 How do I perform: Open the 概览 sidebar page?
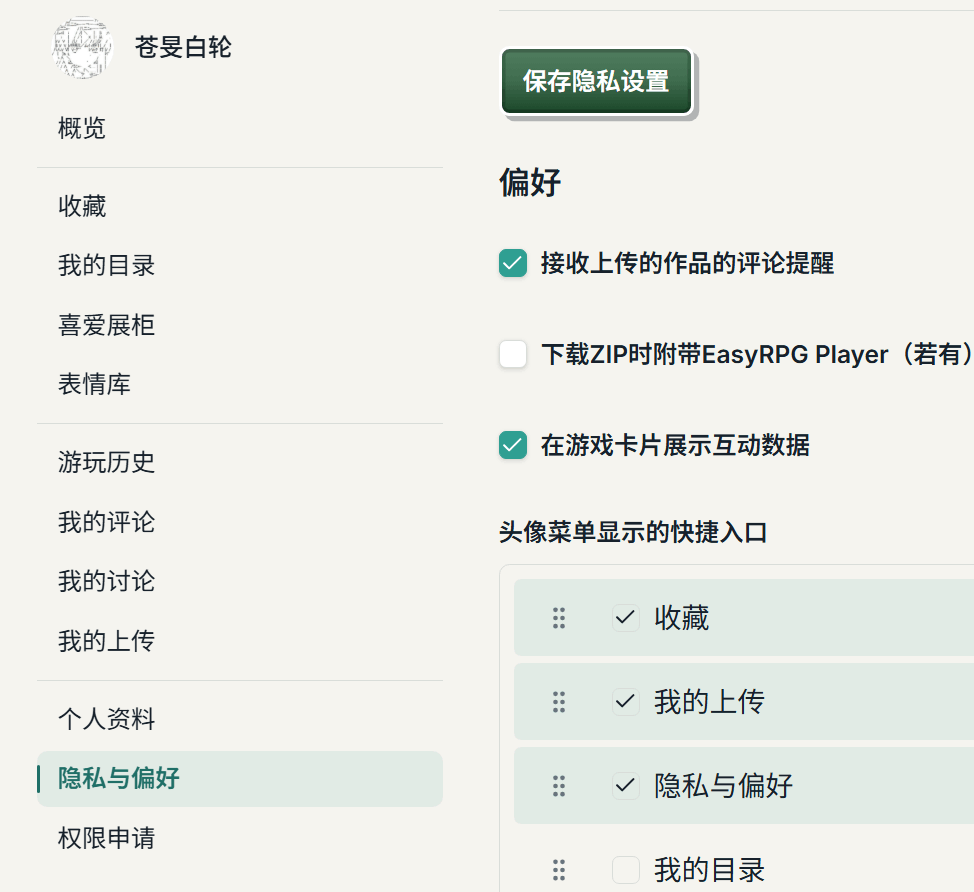click(82, 129)
